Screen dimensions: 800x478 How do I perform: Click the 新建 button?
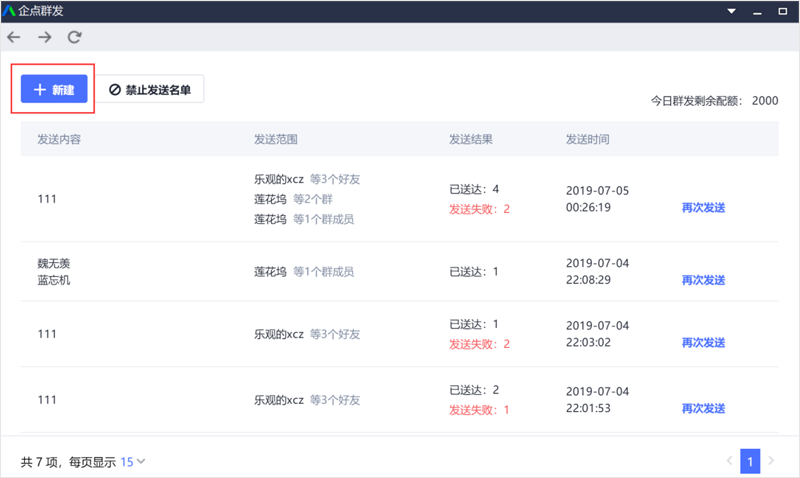(54, 90)
